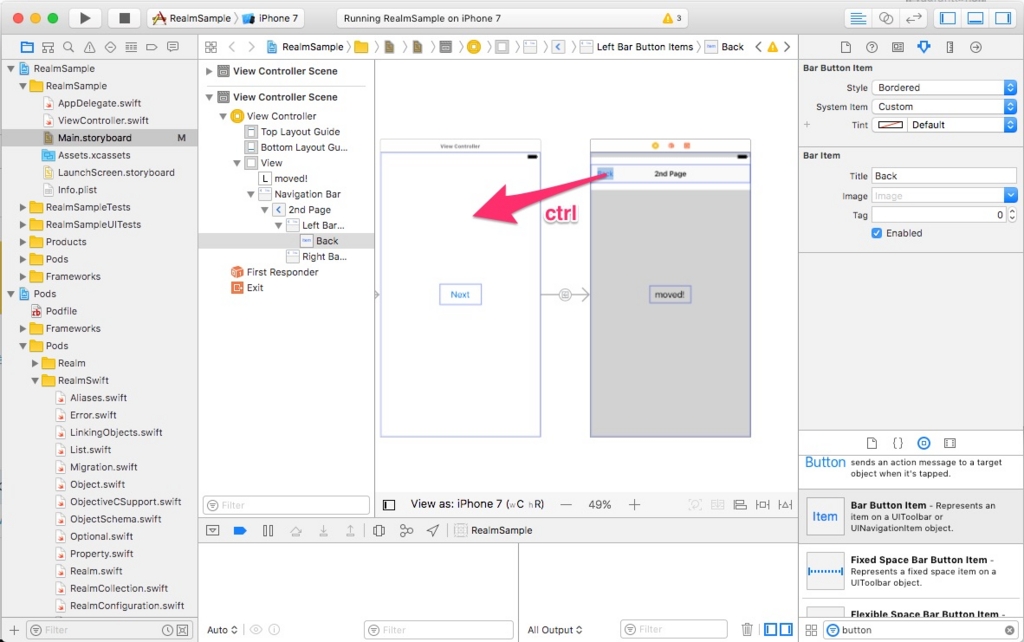Zoom out the storyboard canvas
Image resolution: width=1024 pixels, height=642 pixels.
pyautogui.click(x=566, y=504)
